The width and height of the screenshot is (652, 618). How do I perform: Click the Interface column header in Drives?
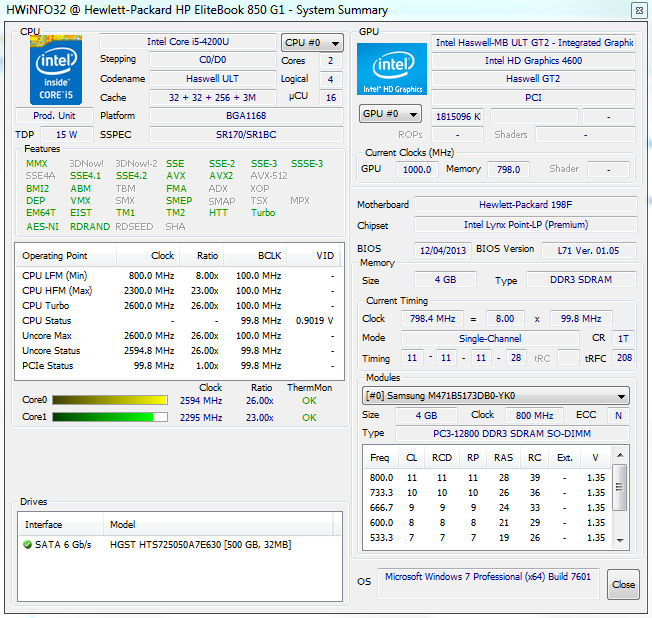[x=61, y=524]
